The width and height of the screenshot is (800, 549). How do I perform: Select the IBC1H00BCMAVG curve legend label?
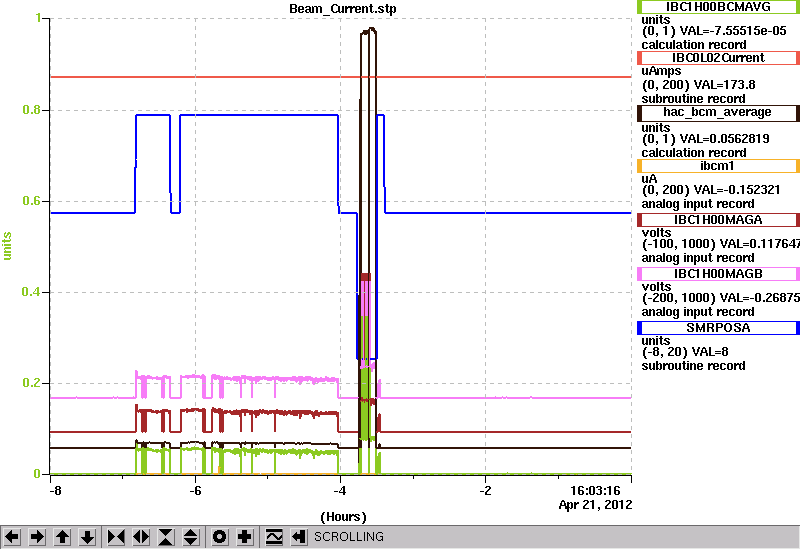coord(718,7)
